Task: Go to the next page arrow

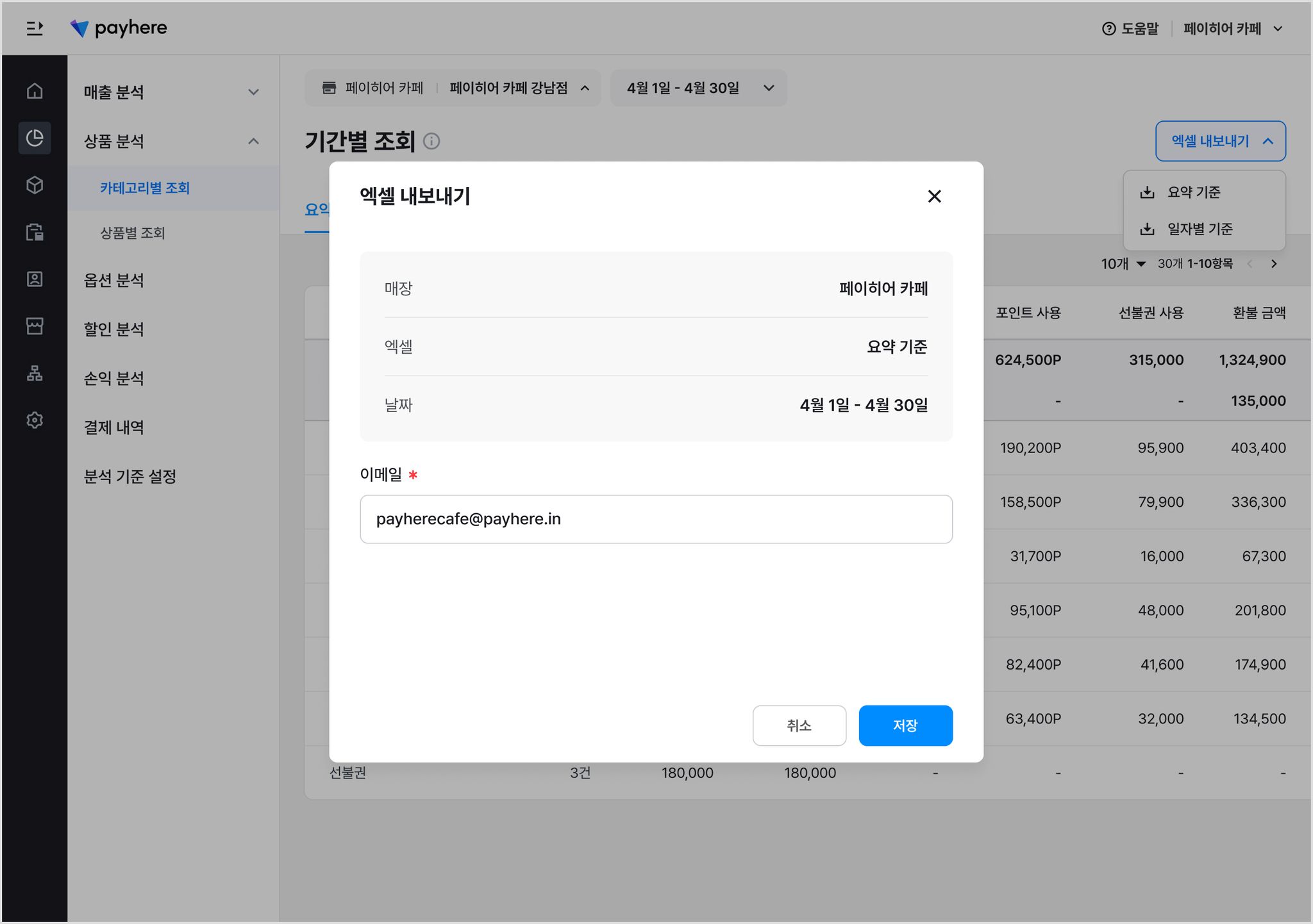Action: pos(1274,264)
